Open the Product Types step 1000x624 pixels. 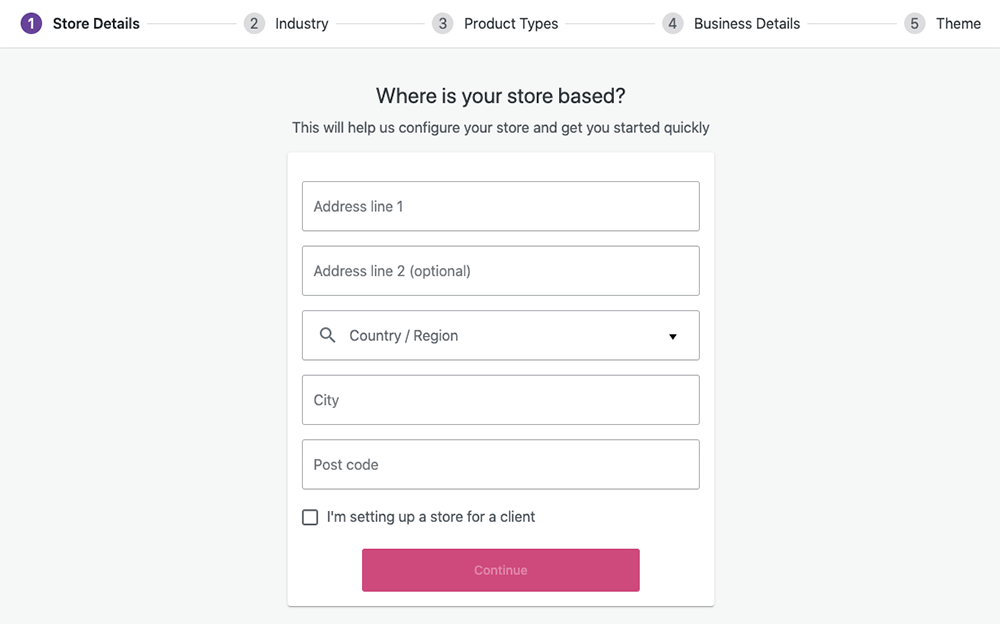[511, 24]
